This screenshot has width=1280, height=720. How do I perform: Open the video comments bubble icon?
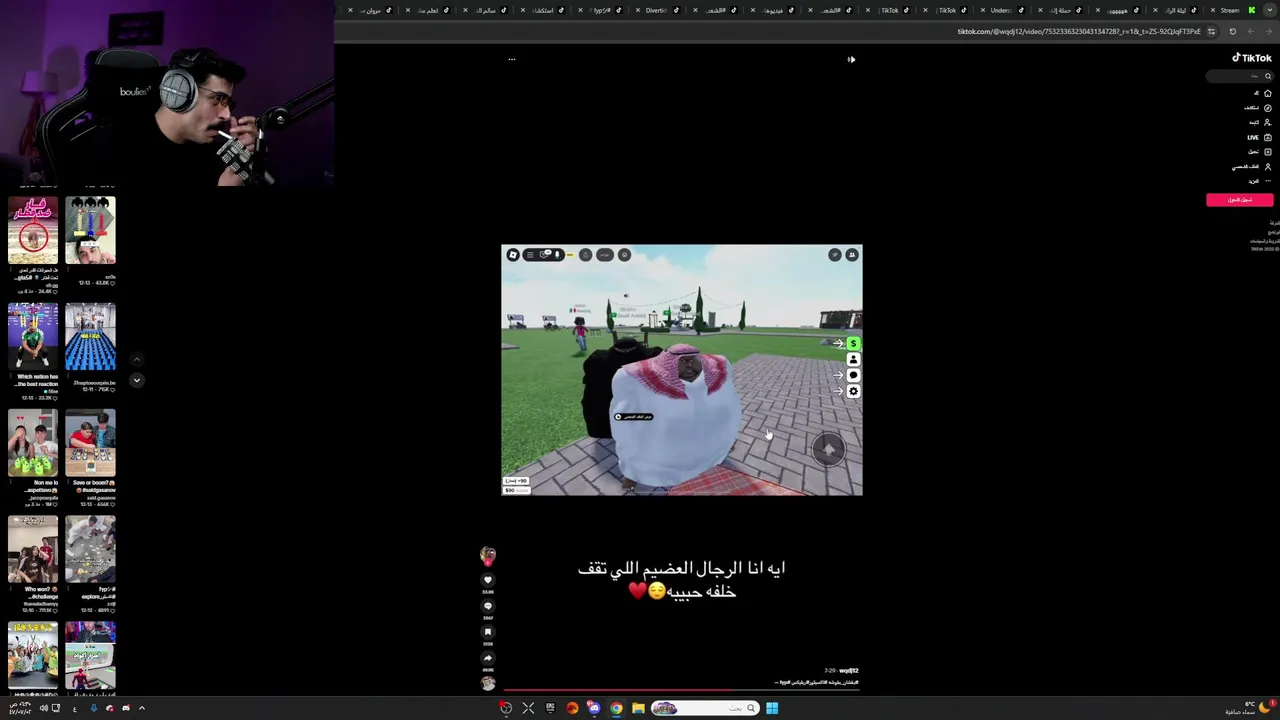[x=488, y=606]
